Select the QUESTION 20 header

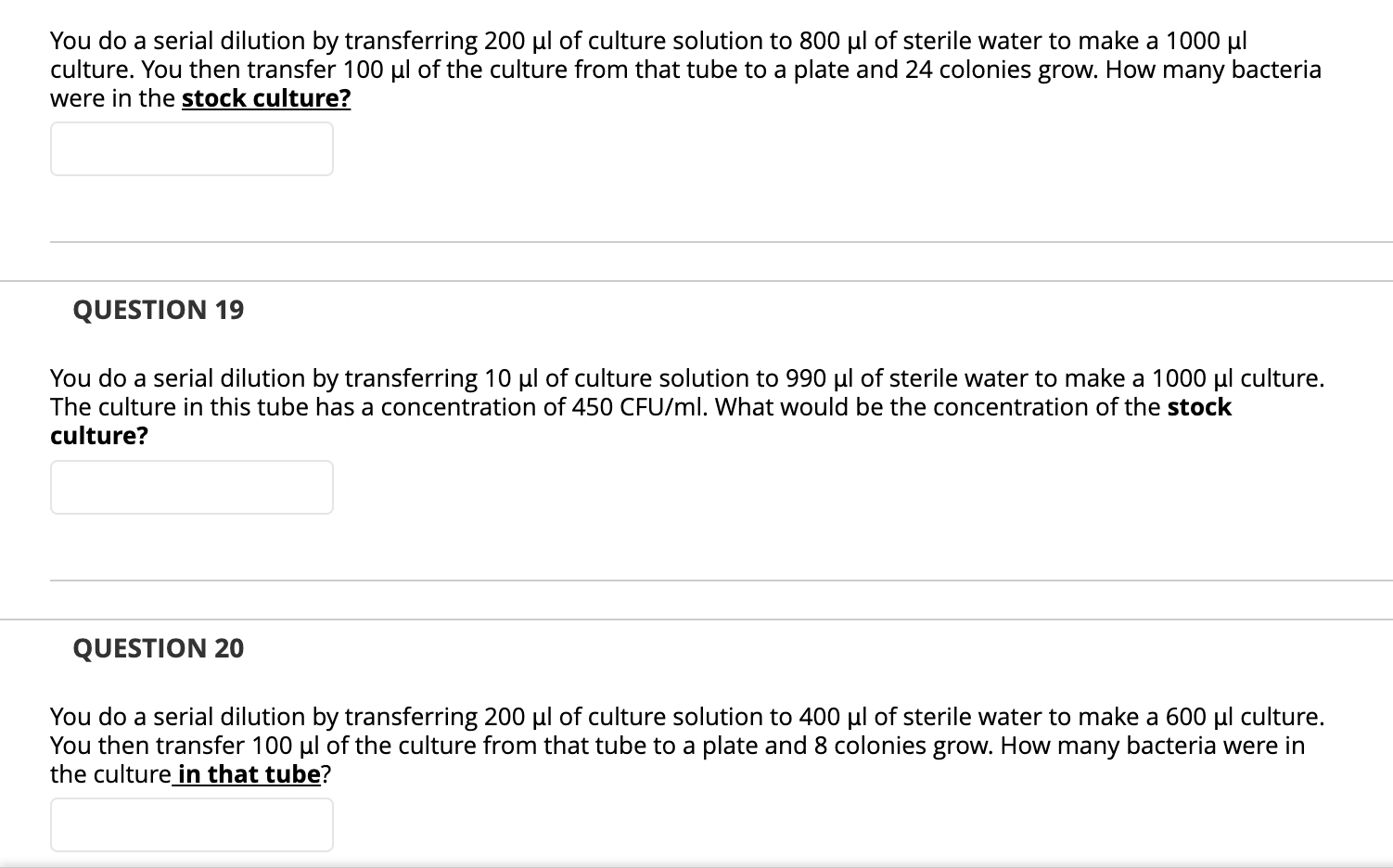click(x=158, y=649)
